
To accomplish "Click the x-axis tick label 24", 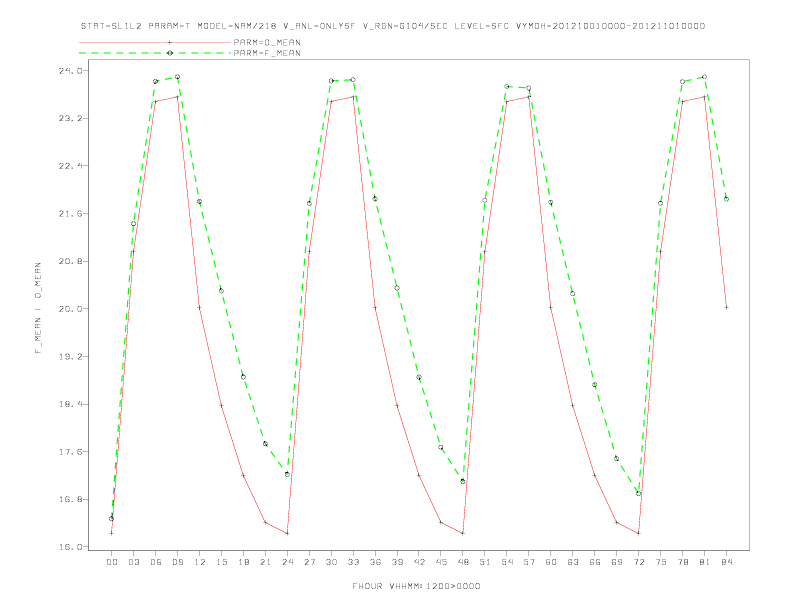I will pyautogui.click(x=287, y=562).
